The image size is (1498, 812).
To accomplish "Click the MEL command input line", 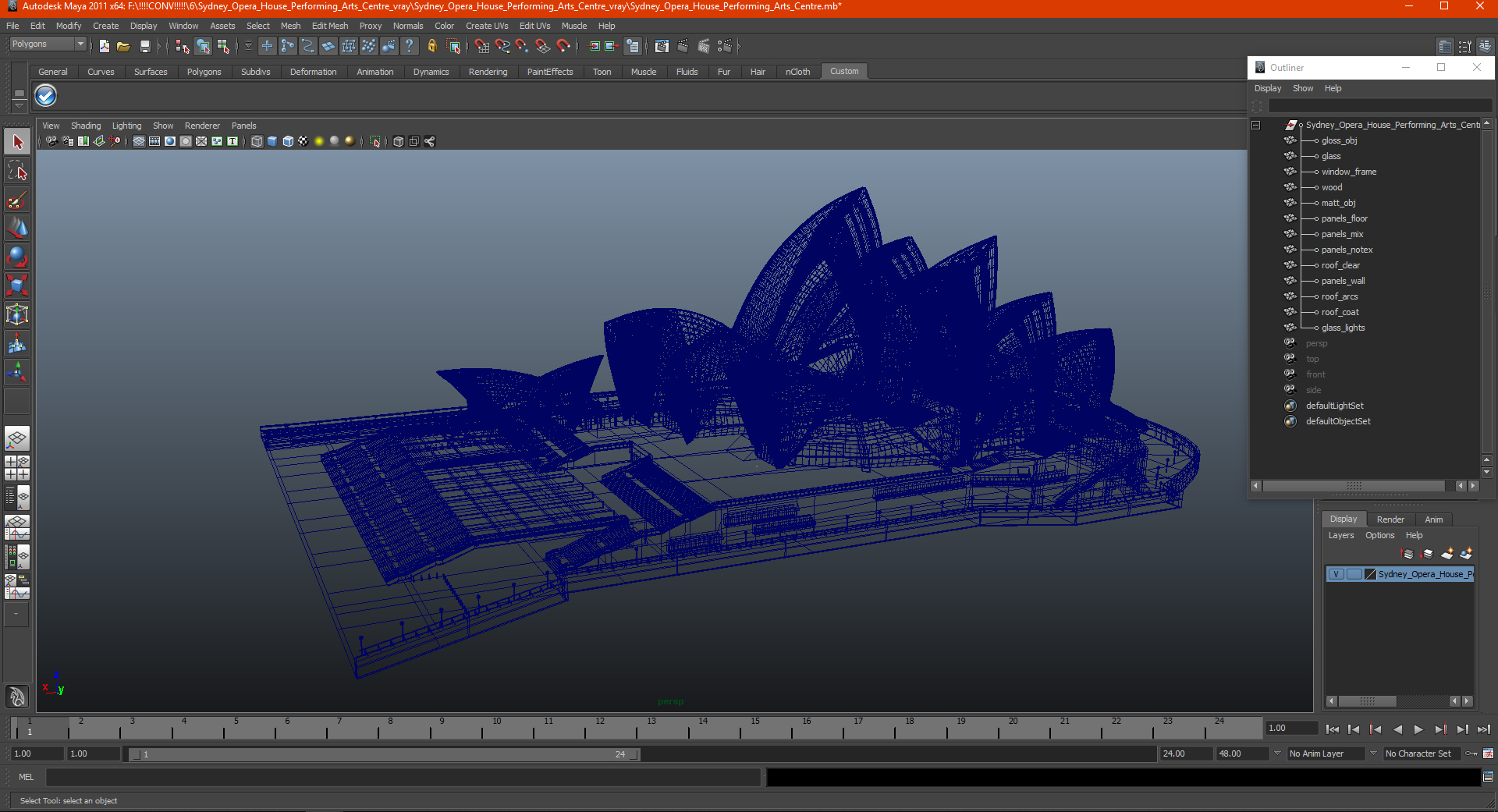I will (403, 777).
